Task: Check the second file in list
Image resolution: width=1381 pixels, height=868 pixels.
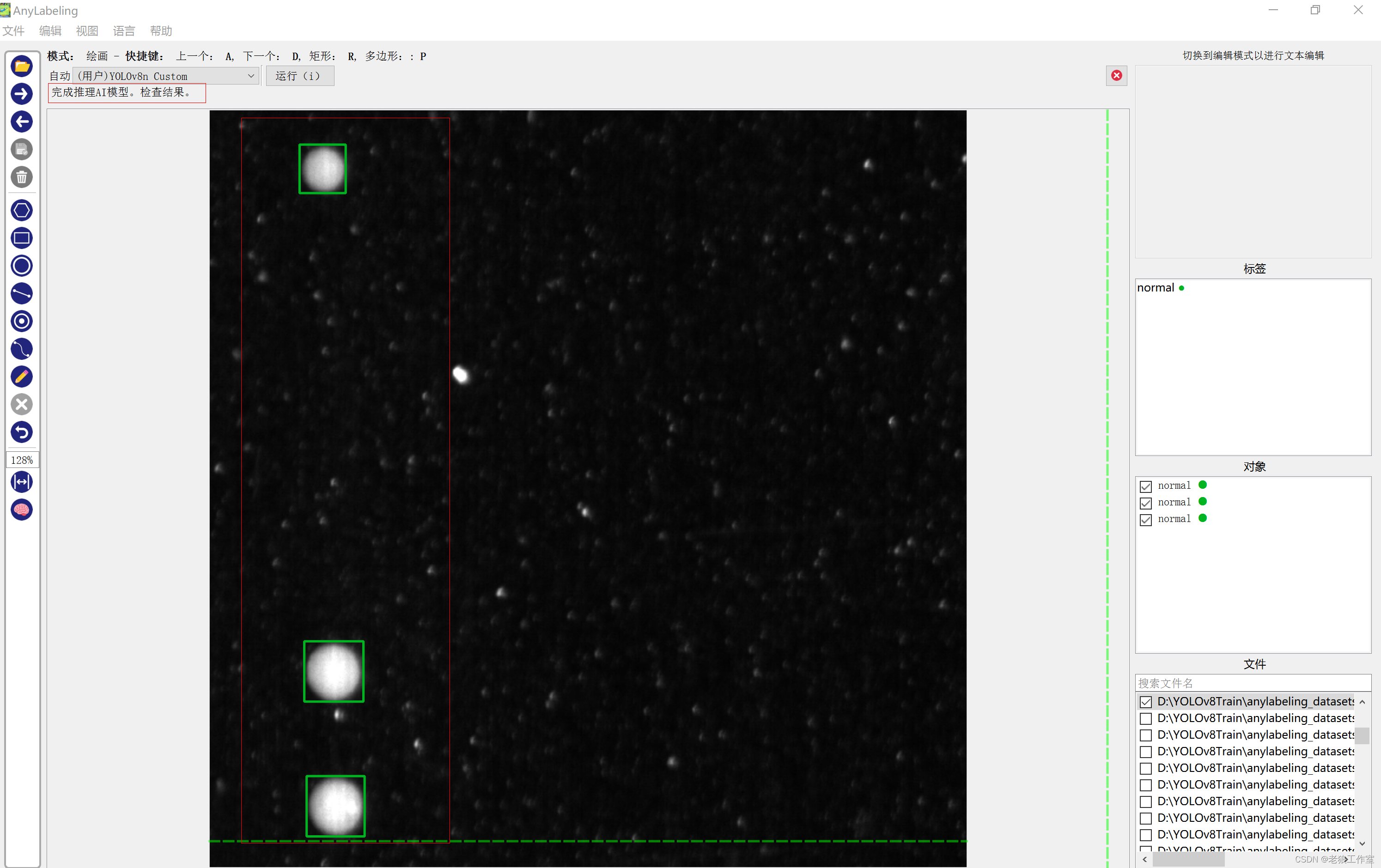Action: click(1145, 718)
